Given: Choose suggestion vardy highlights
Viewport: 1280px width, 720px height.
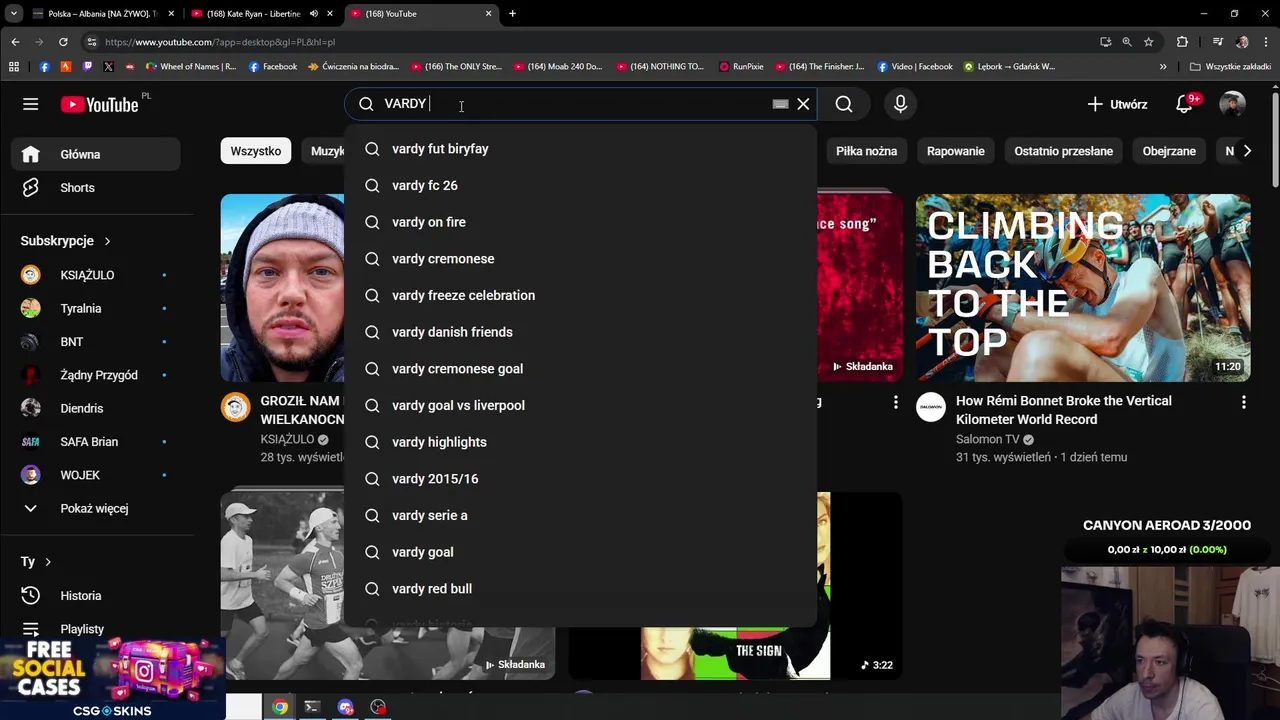Looking at the screenshot, I should [580, 442].
